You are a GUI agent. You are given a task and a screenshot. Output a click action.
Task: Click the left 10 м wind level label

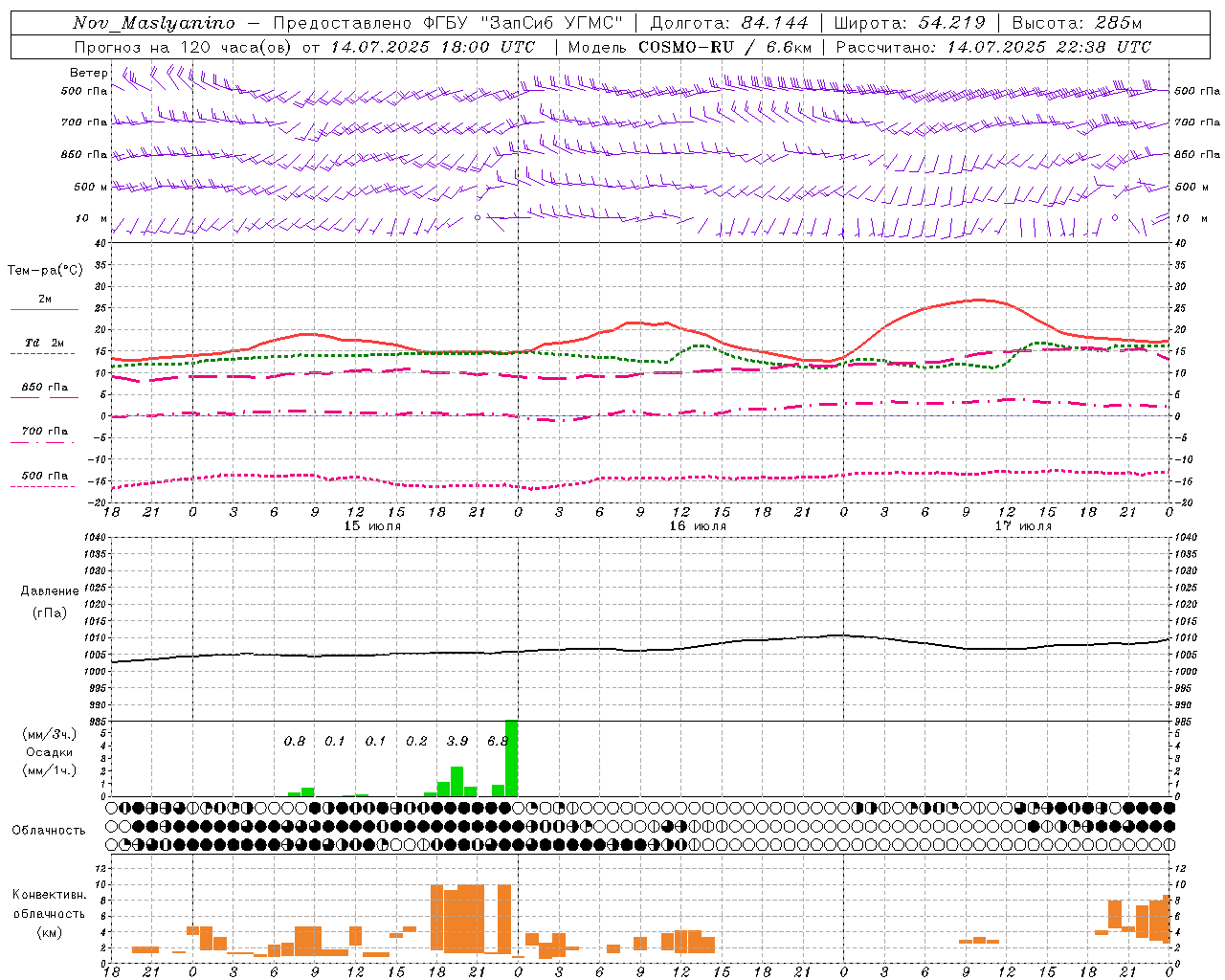[x=91, y=218]
